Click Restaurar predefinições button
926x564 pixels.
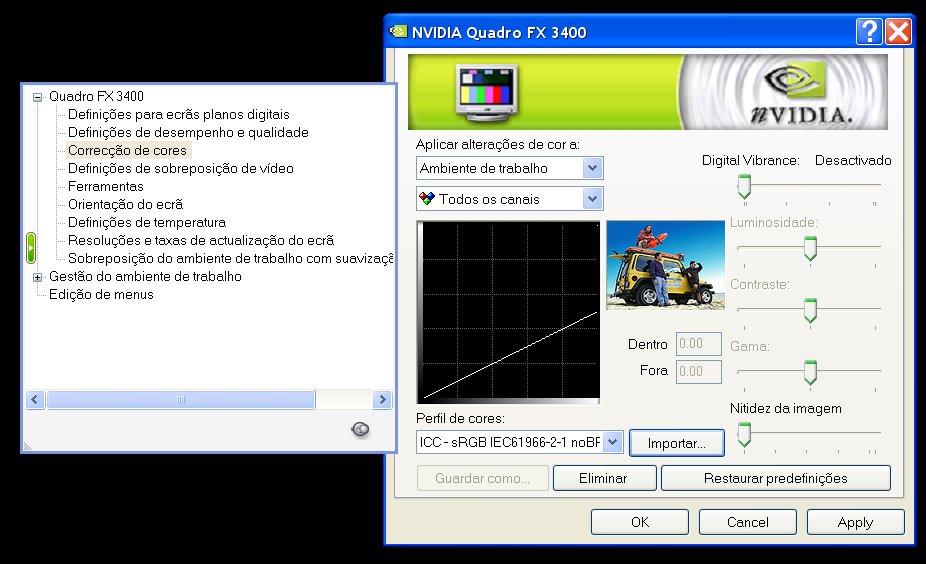point(775,478)
